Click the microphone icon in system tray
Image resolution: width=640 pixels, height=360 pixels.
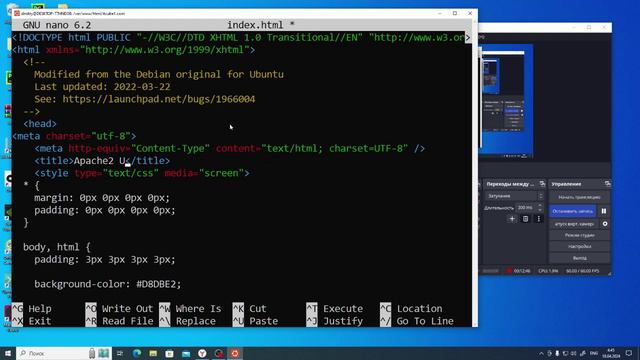[557, 353]
